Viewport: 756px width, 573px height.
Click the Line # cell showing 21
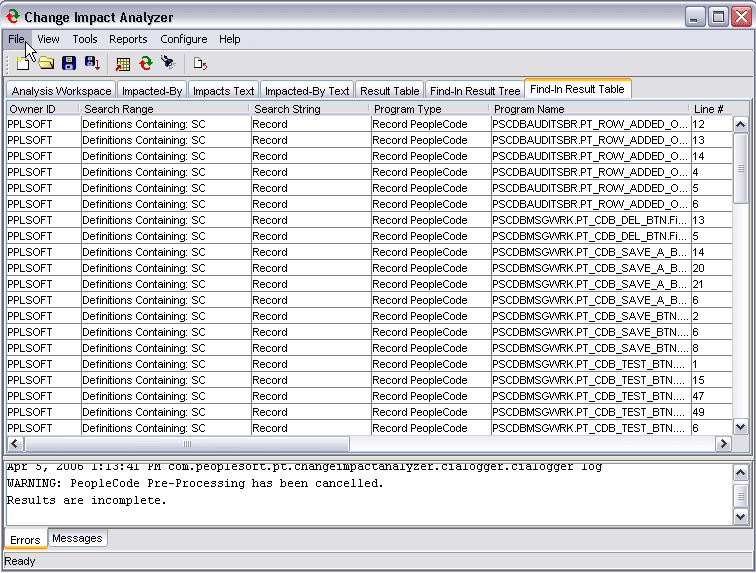pyautogui.click(x=711, y=284)
